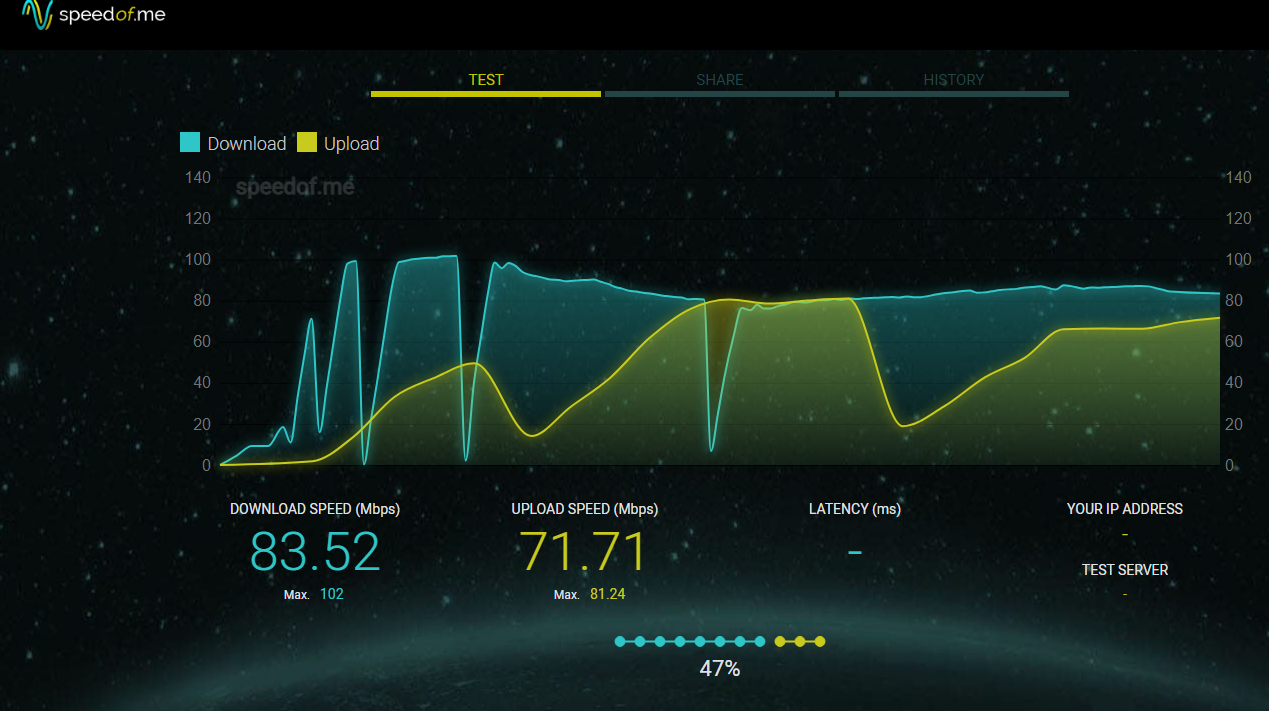
Task: Click the speedof.me wave logo icon
Action: [x=38, y=15]
